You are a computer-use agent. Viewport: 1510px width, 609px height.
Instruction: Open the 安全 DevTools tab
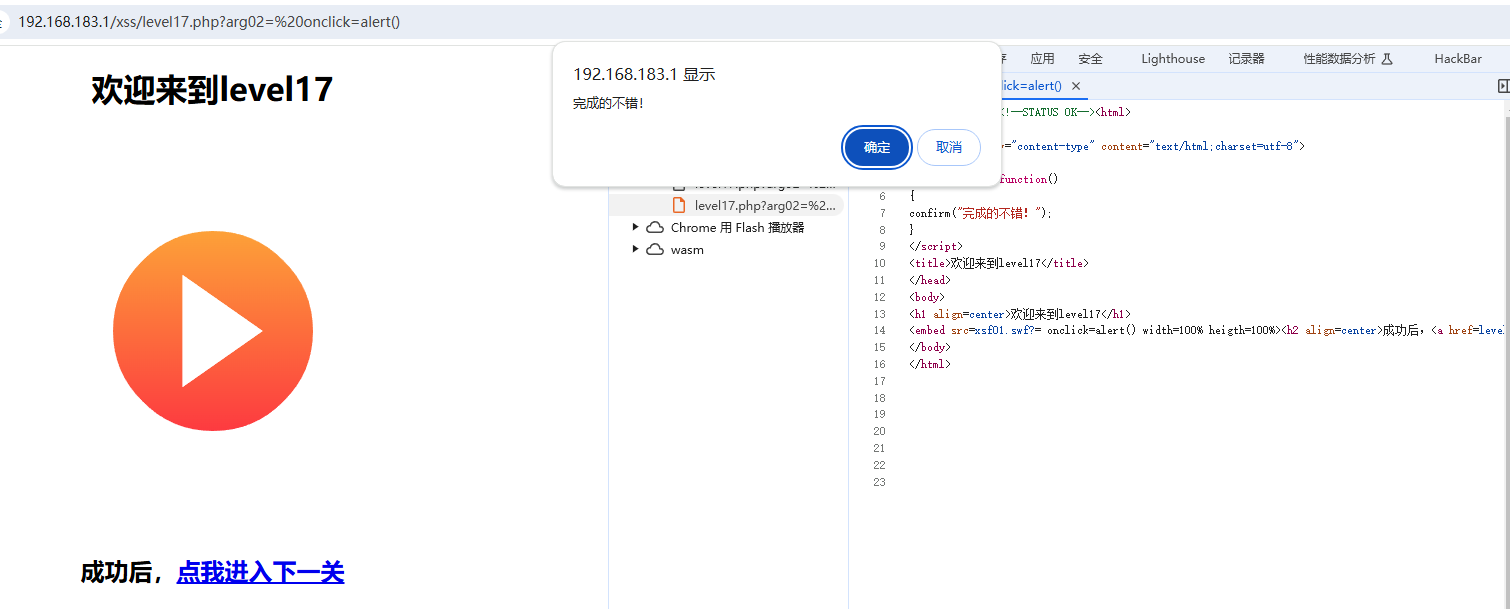point(1090,59)
